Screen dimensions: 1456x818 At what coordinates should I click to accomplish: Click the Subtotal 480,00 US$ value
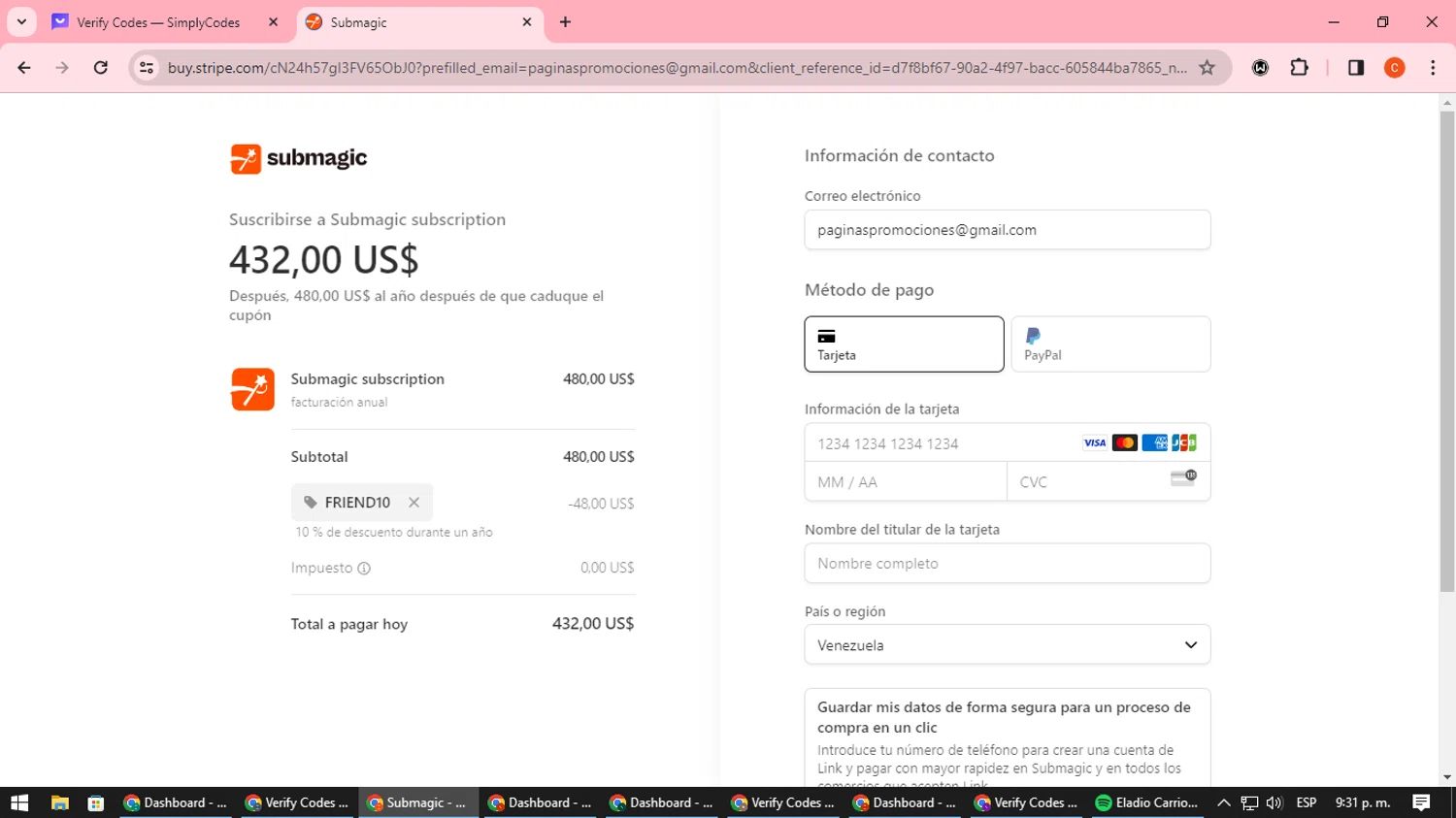(x=599, y=457)
